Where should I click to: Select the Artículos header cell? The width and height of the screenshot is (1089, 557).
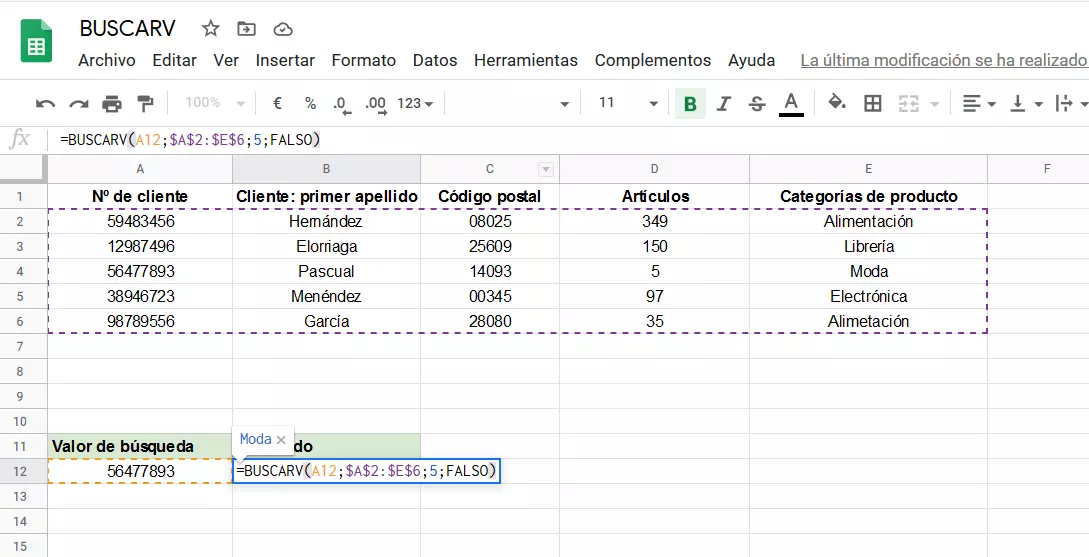654,197
